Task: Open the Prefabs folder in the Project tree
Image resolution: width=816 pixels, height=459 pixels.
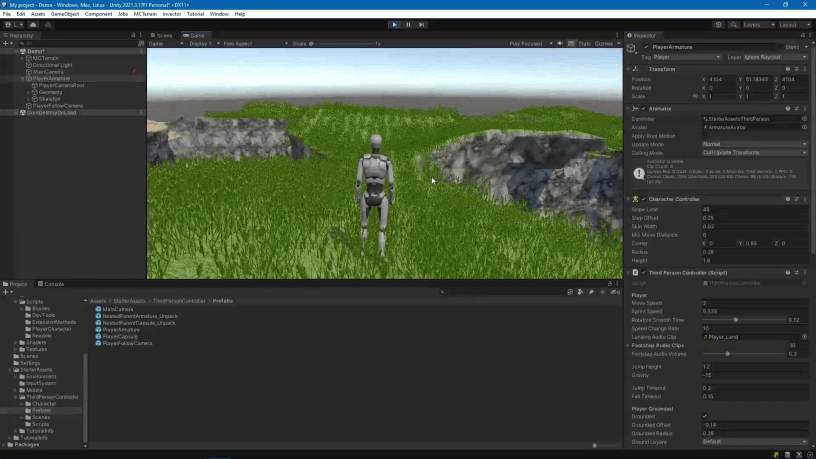Action: tap(42, 411)
